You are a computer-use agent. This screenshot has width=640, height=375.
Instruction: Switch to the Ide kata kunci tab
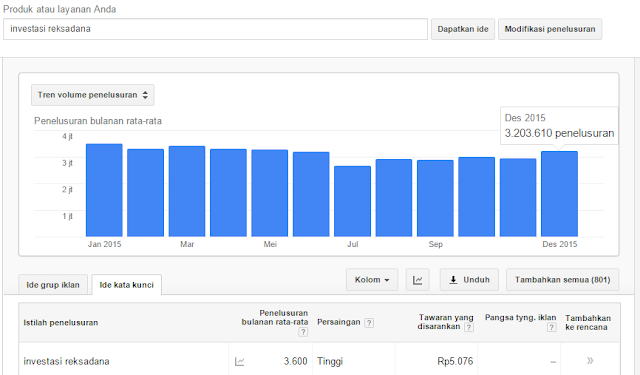pos(127,285)
